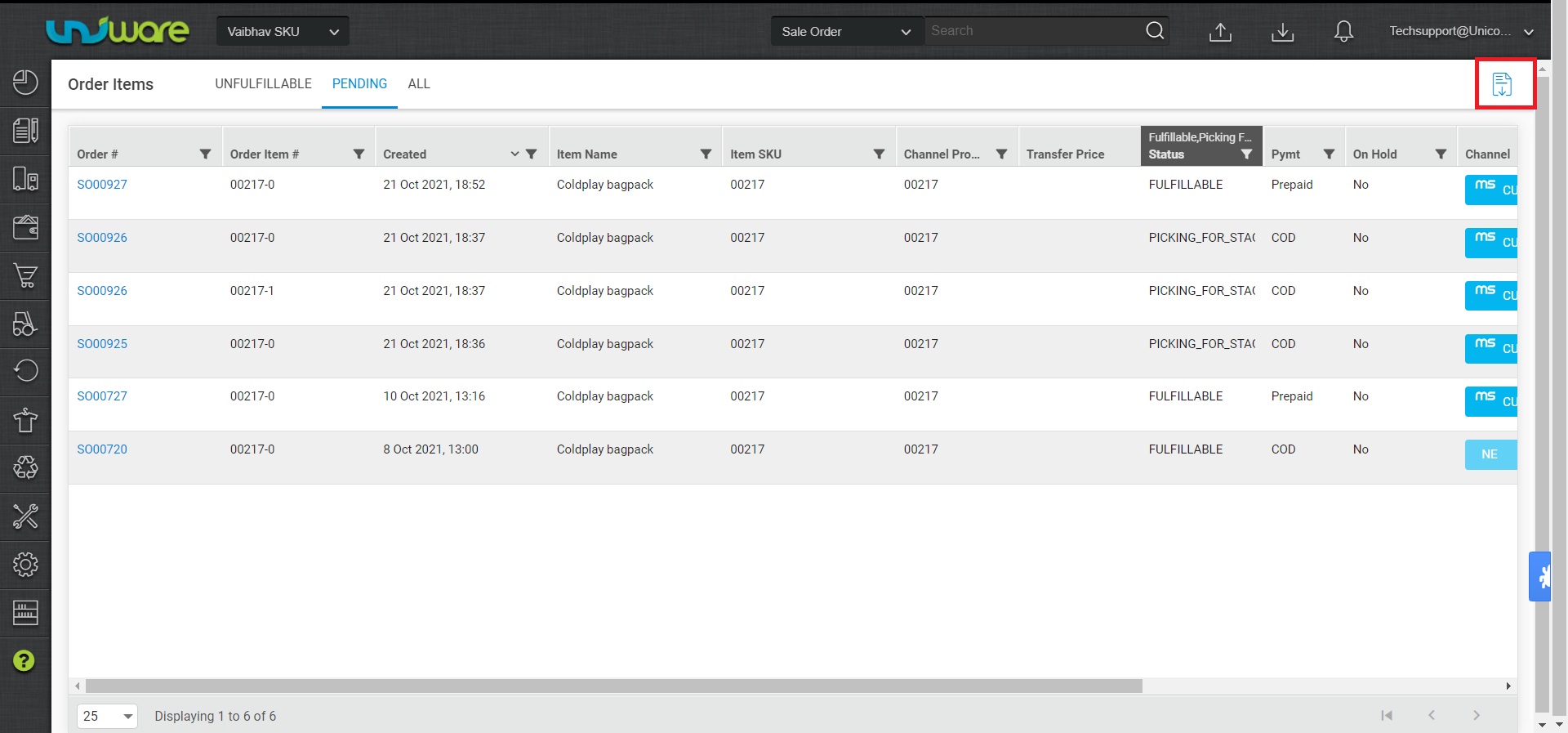1568x733 pixels.
Task: Open the tools wrench sidebar icon
Action: [25, 516]
